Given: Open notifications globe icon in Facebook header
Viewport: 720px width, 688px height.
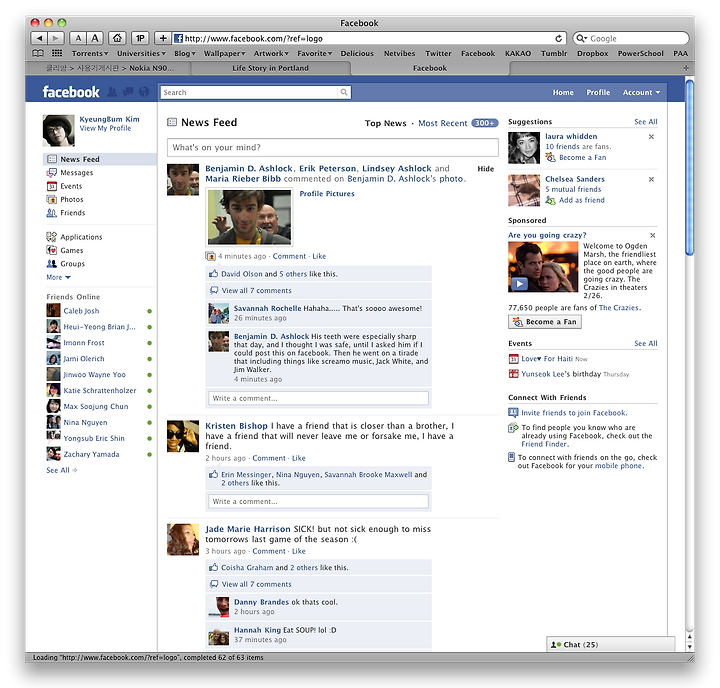Looking at the screenshot, I should click(144, 92).
